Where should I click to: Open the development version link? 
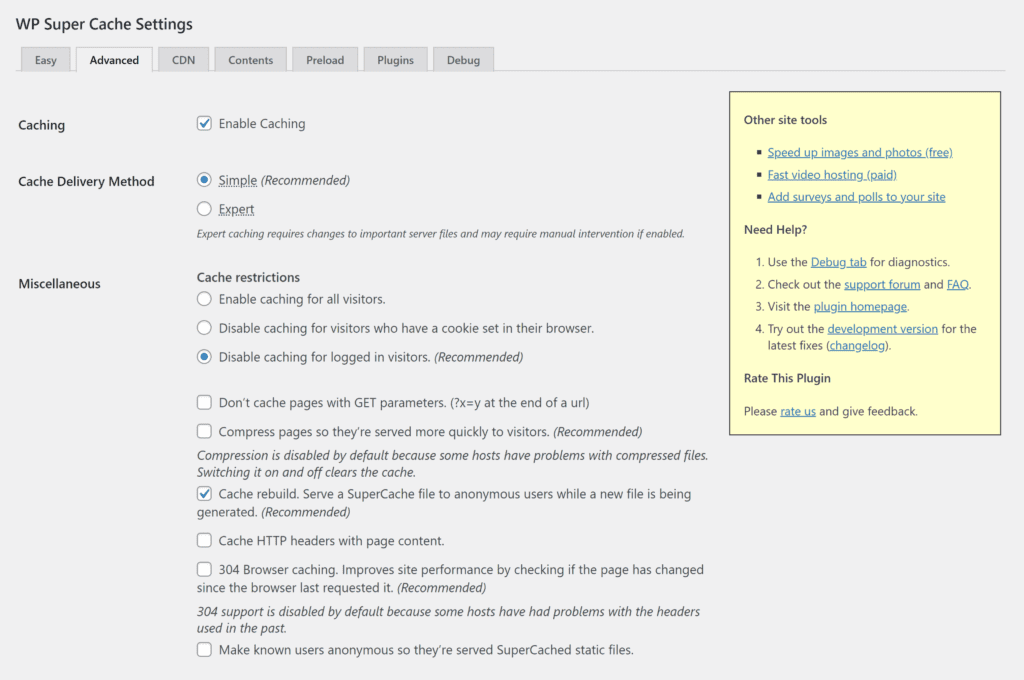[882, 329]
